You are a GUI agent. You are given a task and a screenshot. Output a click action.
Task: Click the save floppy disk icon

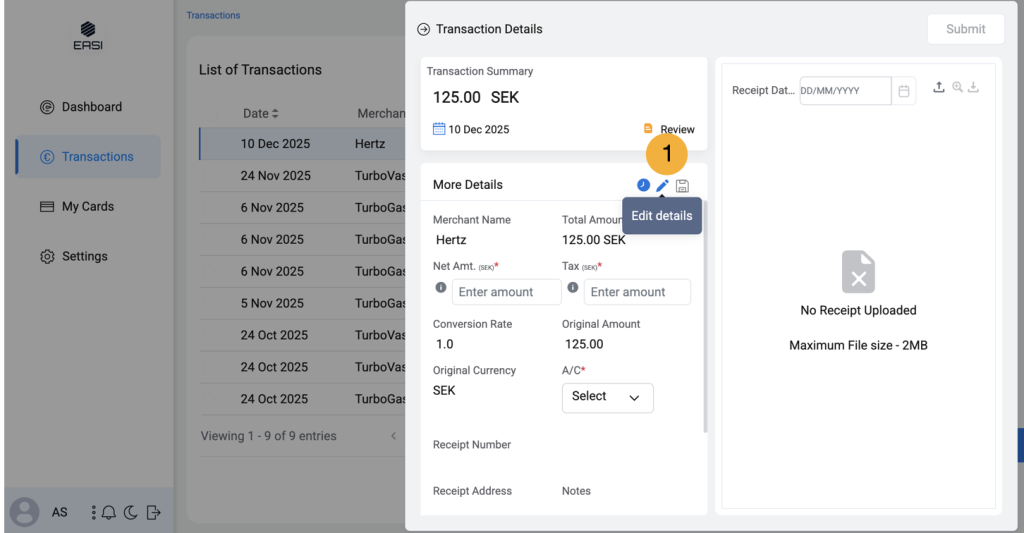pos(682,186)
